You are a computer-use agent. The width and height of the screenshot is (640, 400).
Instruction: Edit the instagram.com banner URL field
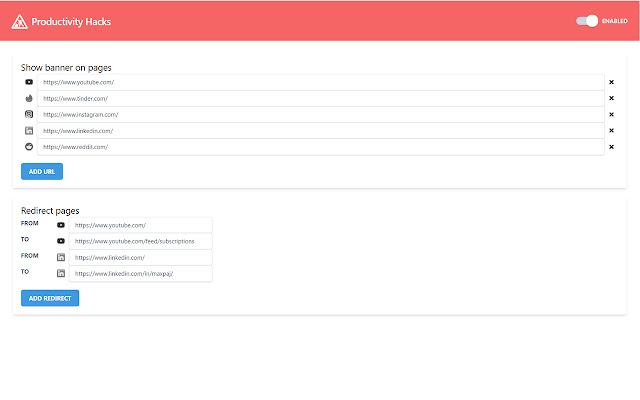tap(321, 115)
